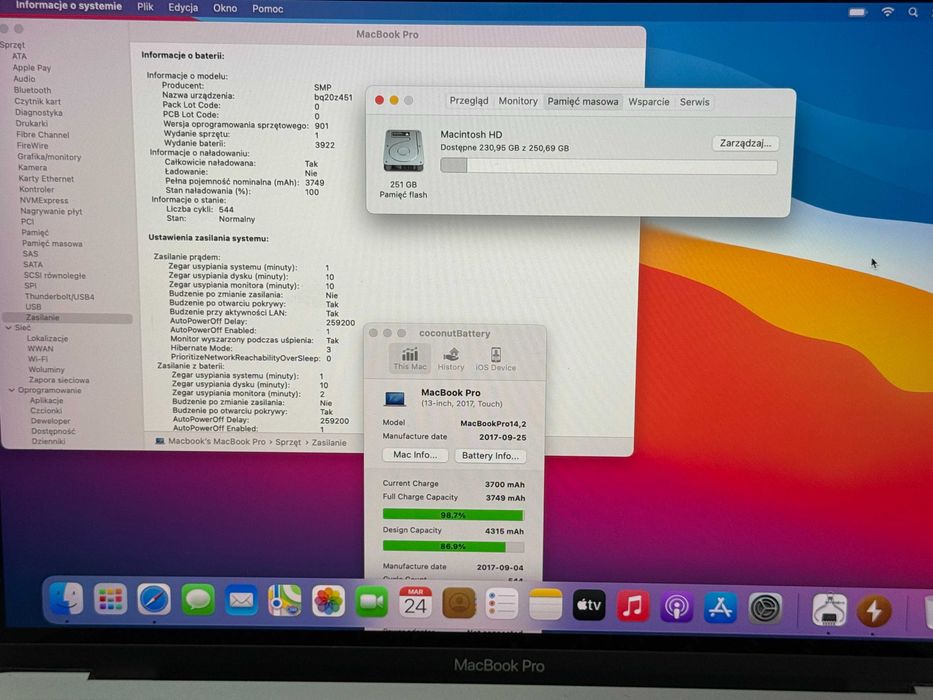Select Thunderbolt/USB4 in the sidebar
The image size is (933, 700).
[60, 296]
